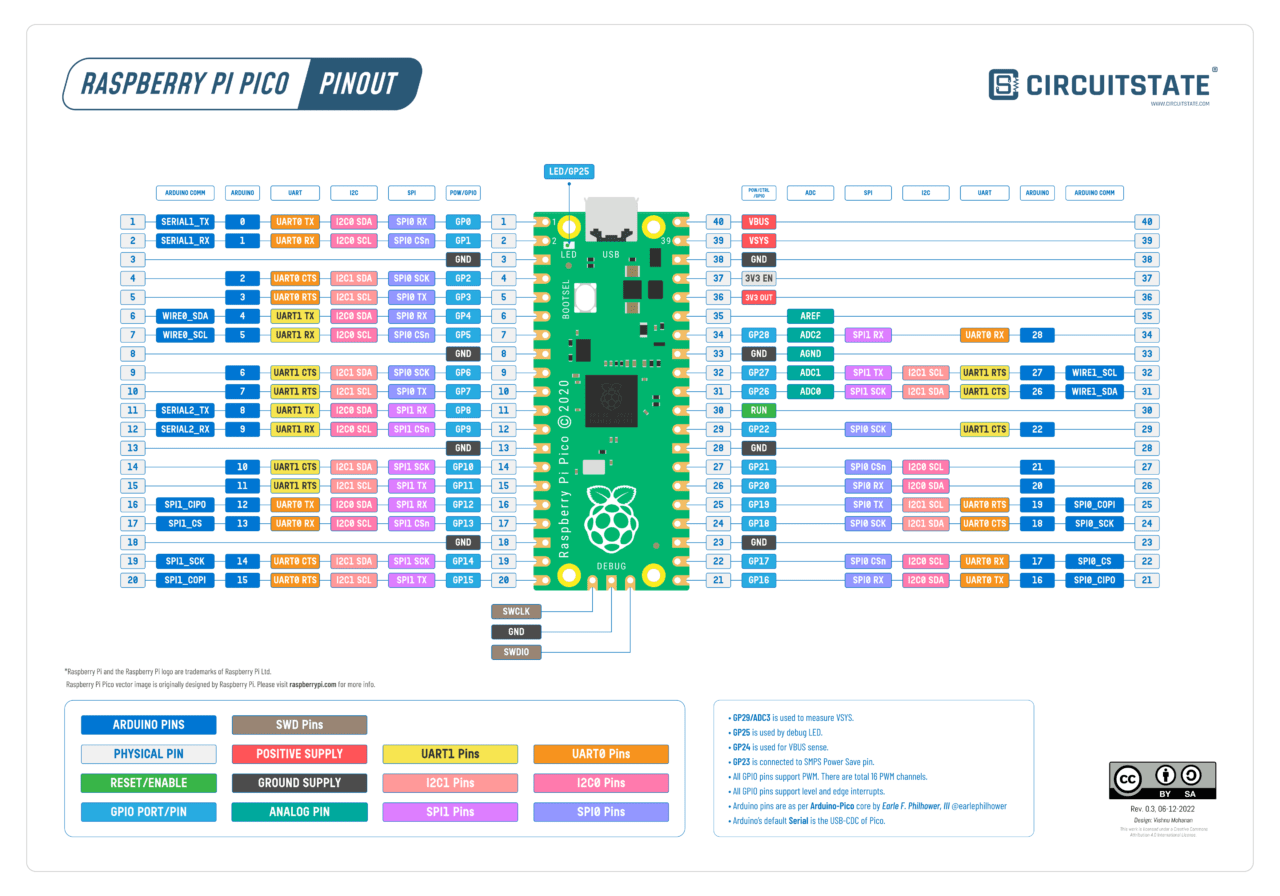Select the SERIAL2_RX label

186,429
